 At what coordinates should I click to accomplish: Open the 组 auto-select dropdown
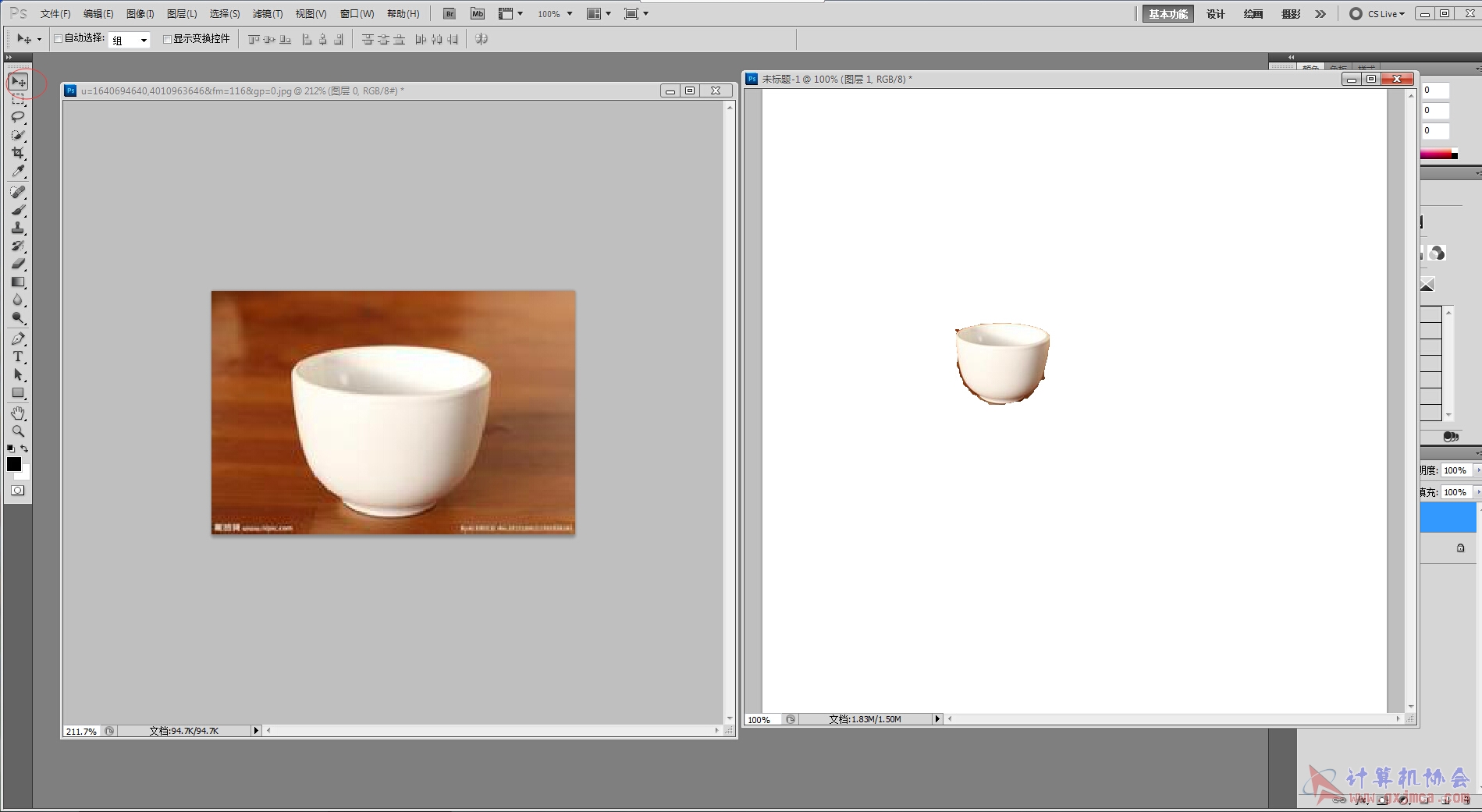click(x=129, y=40)
